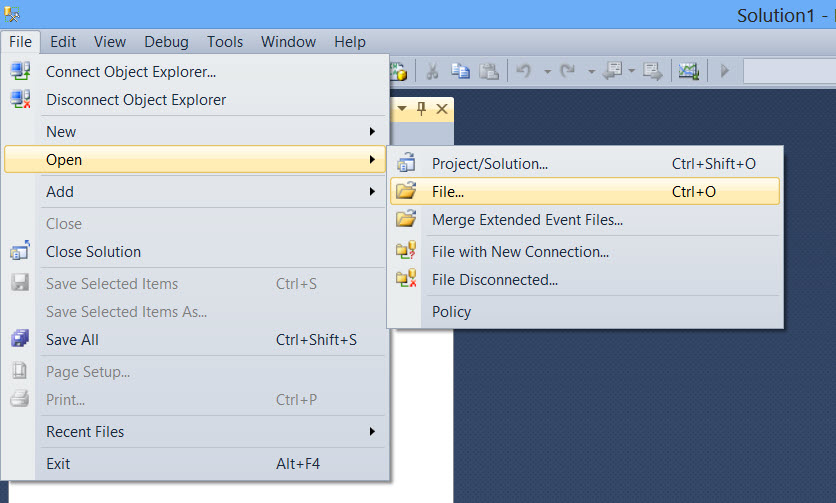Open the Activity Monitor toolbar icon
Viewport: 836px width, 503px height.
tap(688, 71)
